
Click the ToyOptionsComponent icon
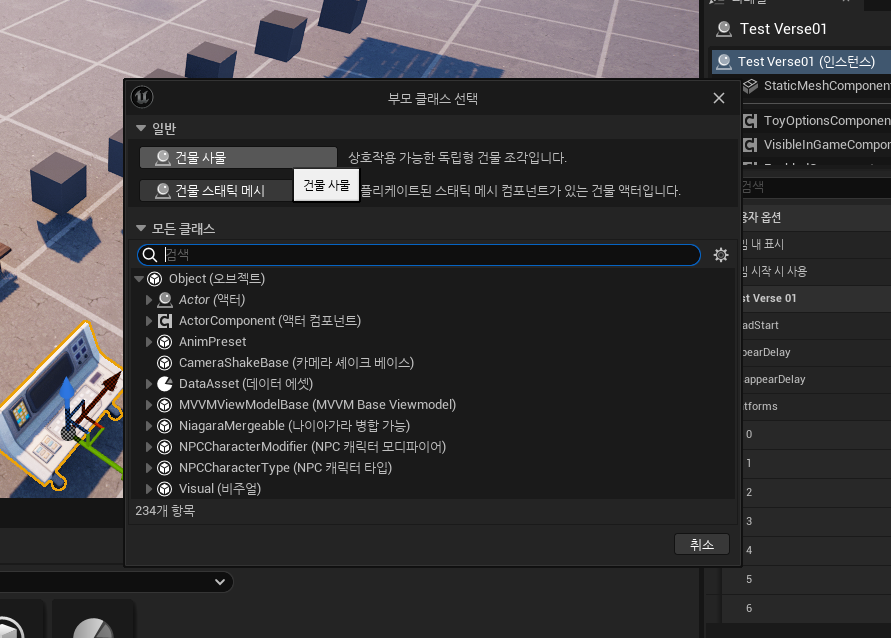(750, 120)
